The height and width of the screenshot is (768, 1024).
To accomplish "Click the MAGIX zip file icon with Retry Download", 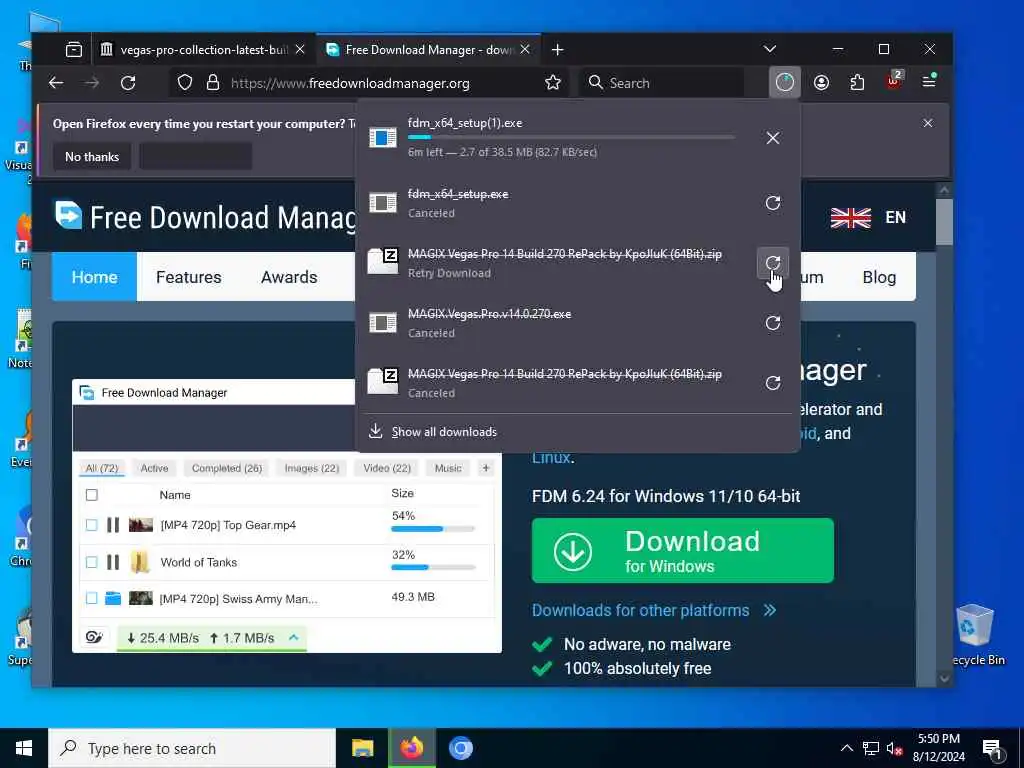I will 383,262.
